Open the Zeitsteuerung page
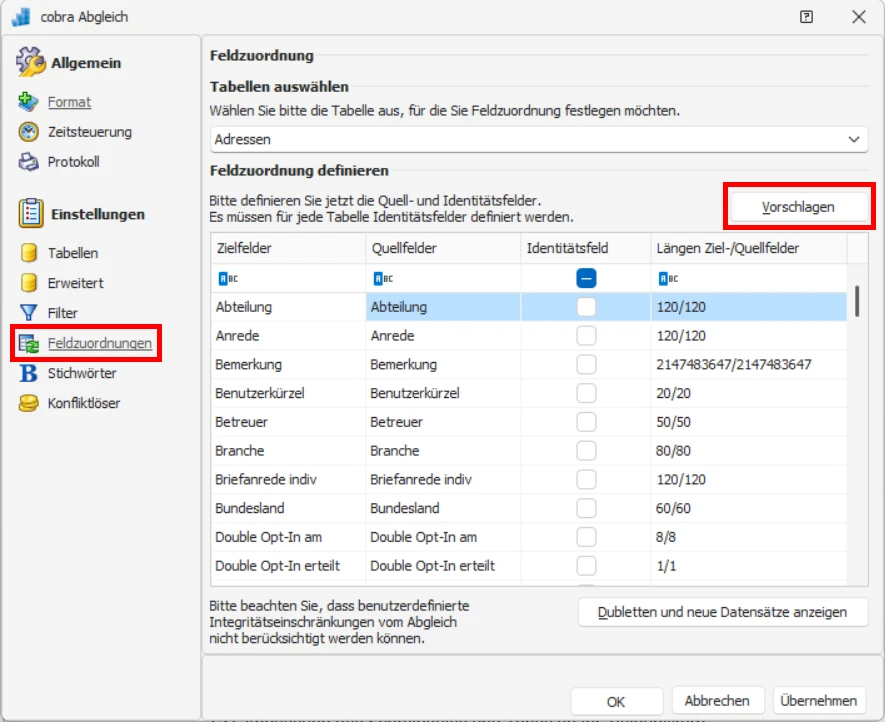 tap(90, 132)
